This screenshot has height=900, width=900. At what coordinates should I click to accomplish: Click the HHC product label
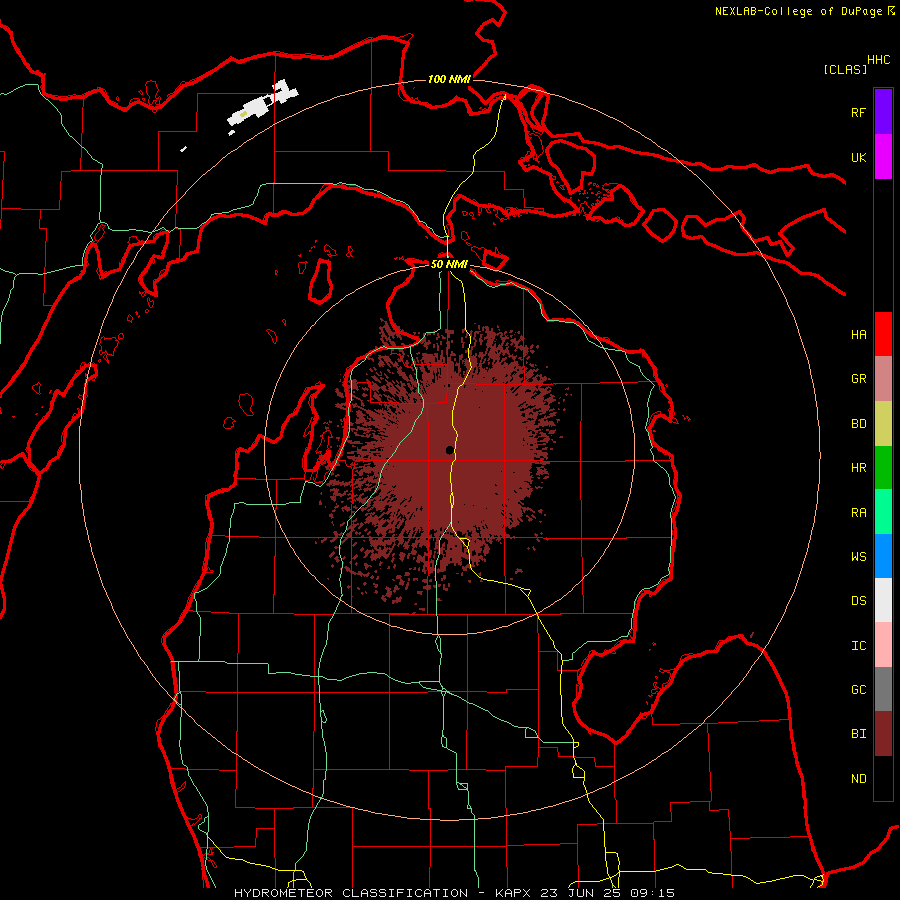tap(879, 60)
